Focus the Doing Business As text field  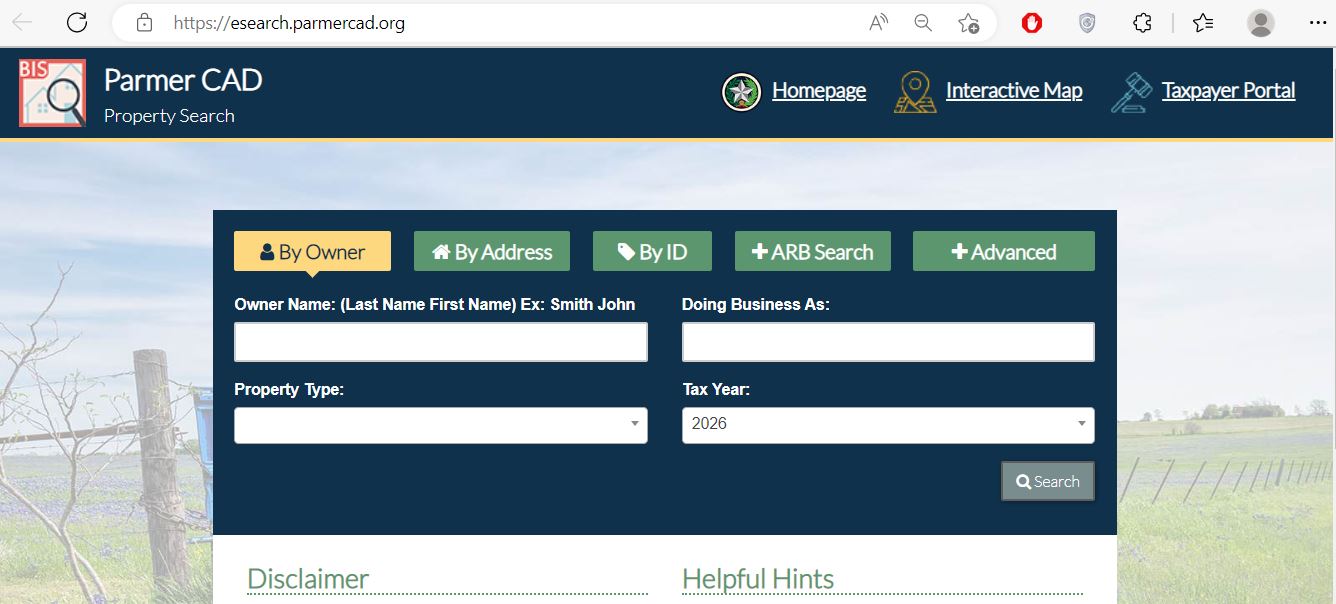pos(887,342)
